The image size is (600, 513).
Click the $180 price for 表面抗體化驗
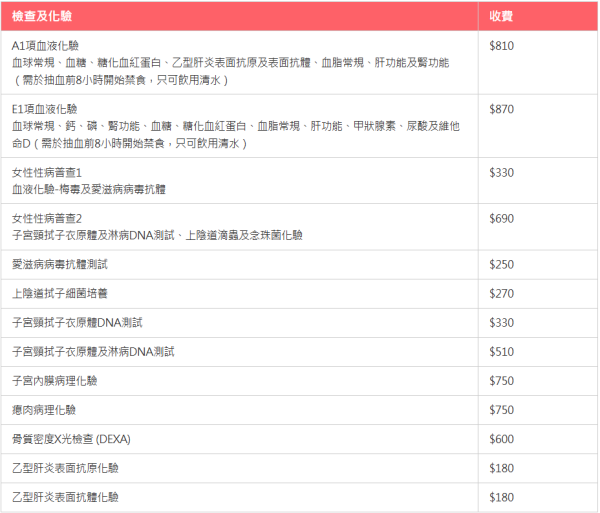(x=501, y=497)
